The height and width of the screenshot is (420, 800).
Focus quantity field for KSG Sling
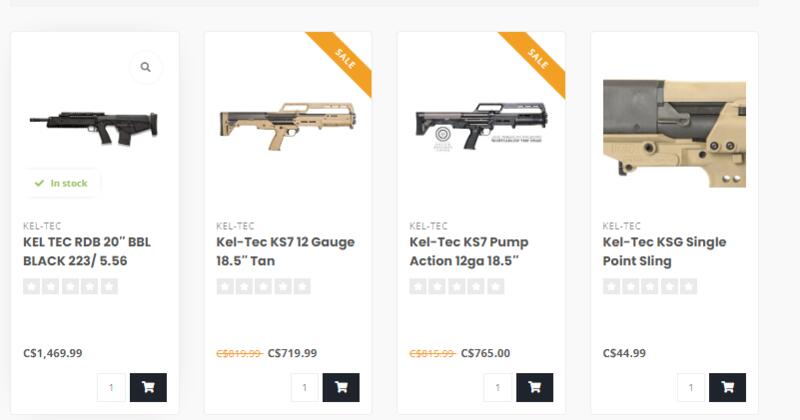(690, 387)
